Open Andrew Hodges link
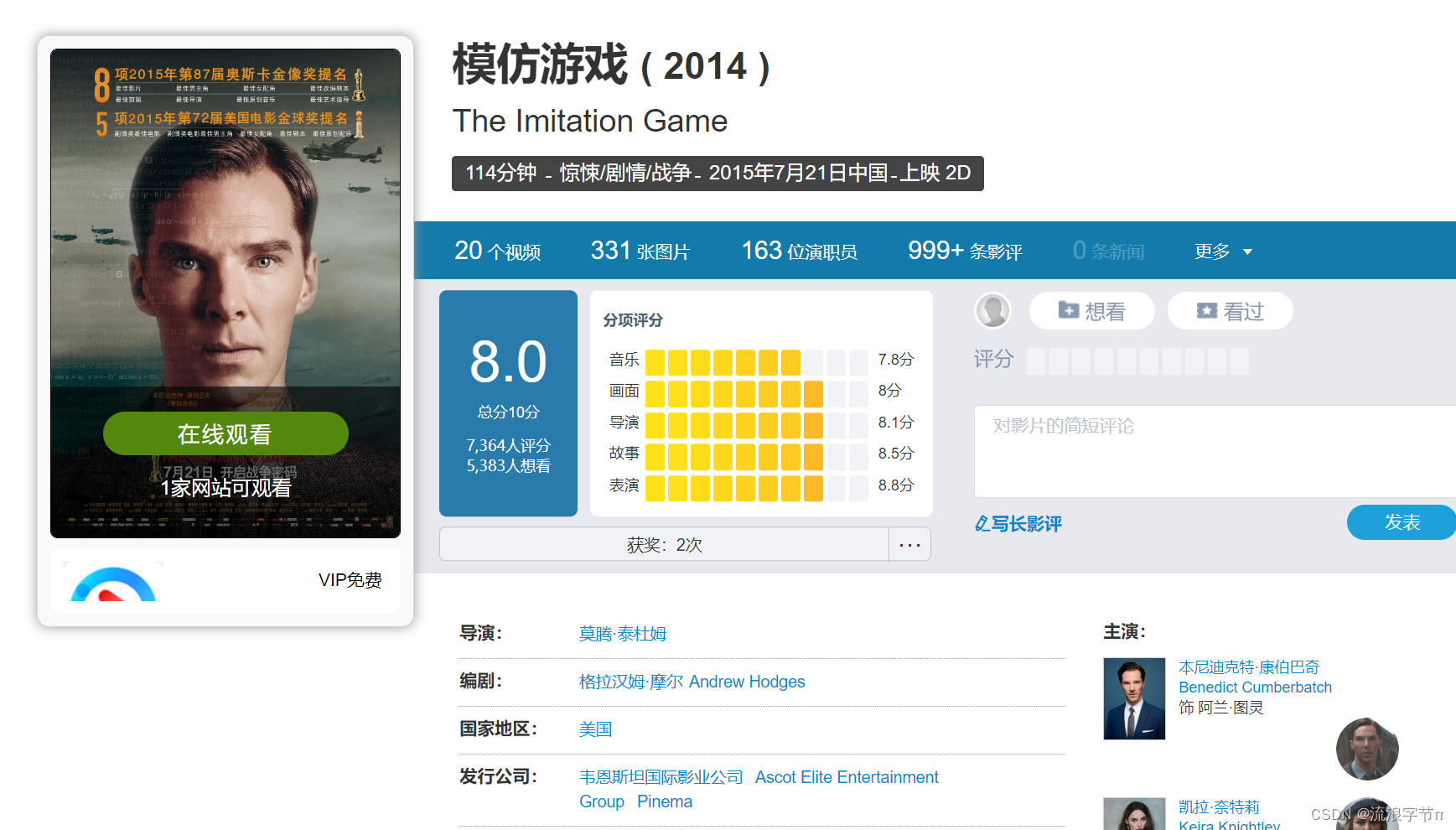The height and width of the screenshot is (830, 1456). coord(747,682)
